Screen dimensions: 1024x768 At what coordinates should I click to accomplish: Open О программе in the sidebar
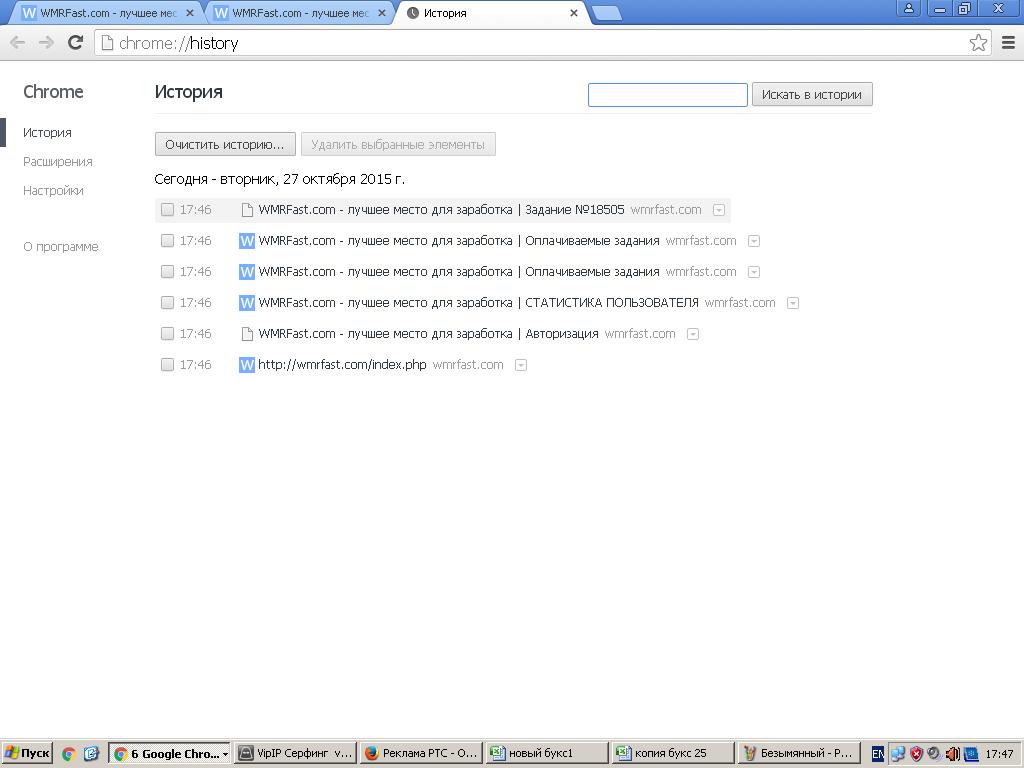61,247
